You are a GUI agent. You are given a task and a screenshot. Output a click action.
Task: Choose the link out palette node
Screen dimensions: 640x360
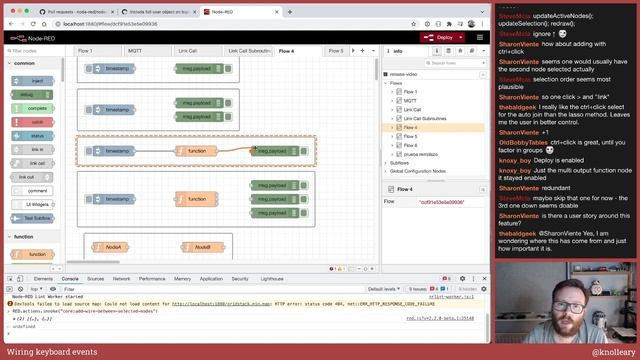[32, 177]
